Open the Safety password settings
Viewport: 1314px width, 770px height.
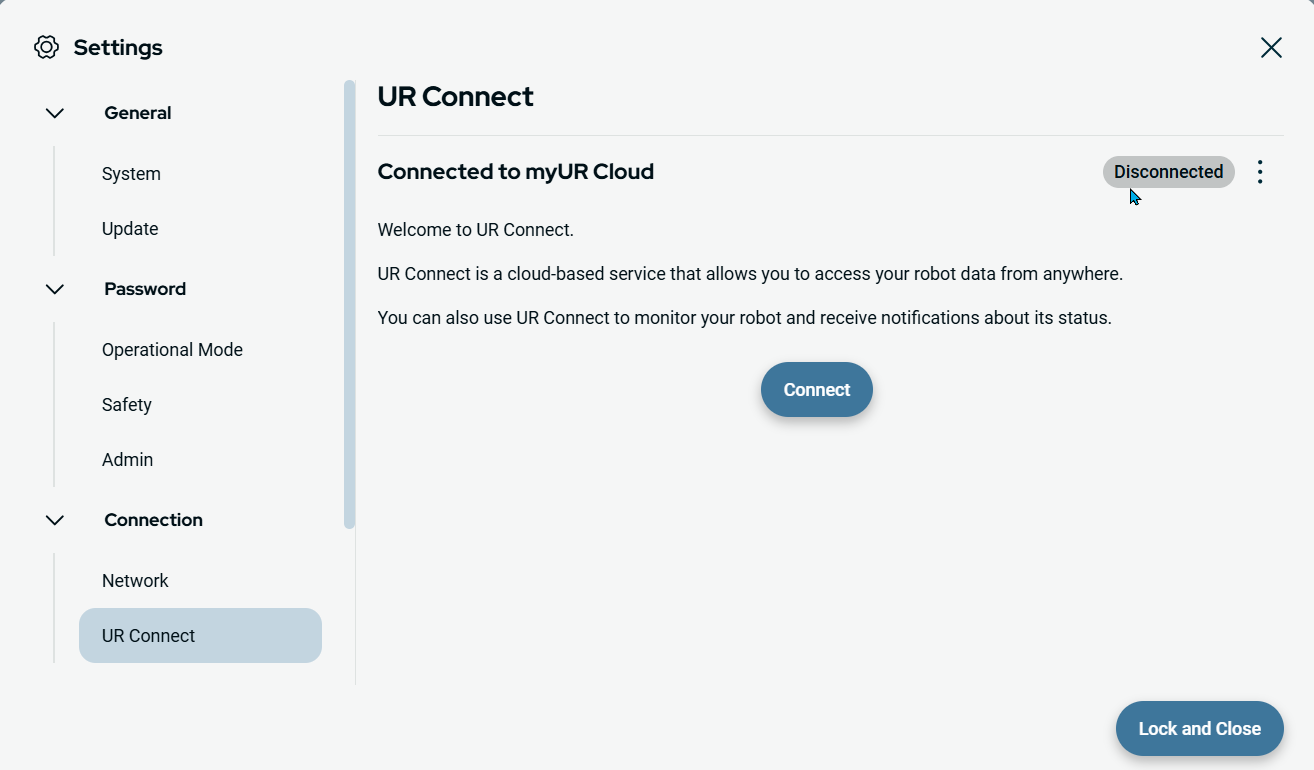pyautogui.click(x=127, y=405)
